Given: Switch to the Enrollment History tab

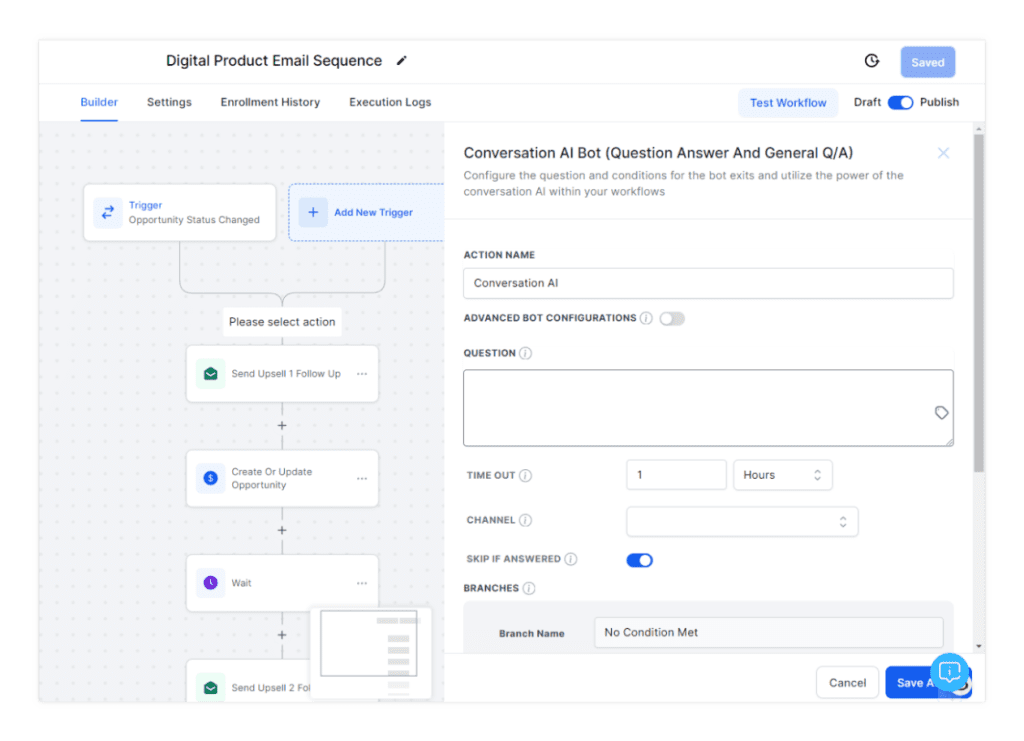Looking at the screenshot, I should coord(270,102).
